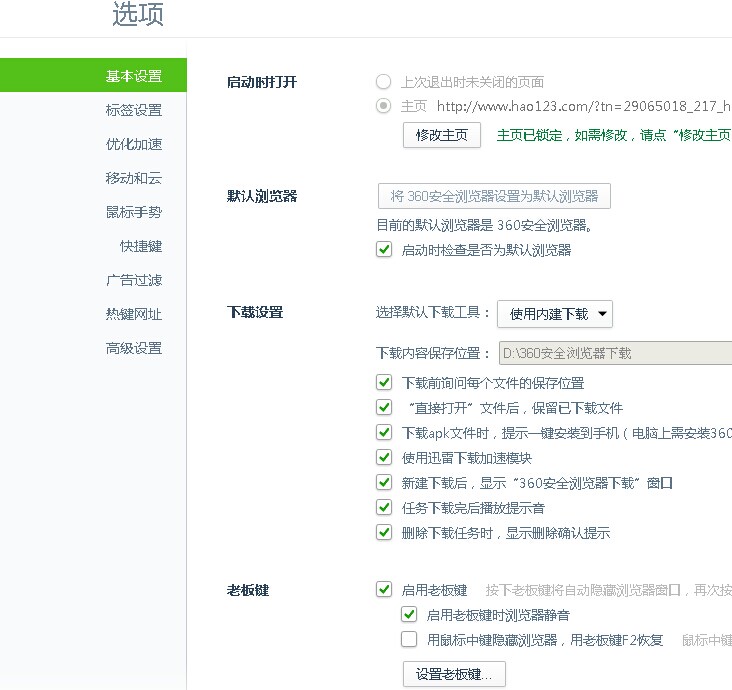Open the 设置老板键 dialog button
732x690 pixels.
(454, 674)
